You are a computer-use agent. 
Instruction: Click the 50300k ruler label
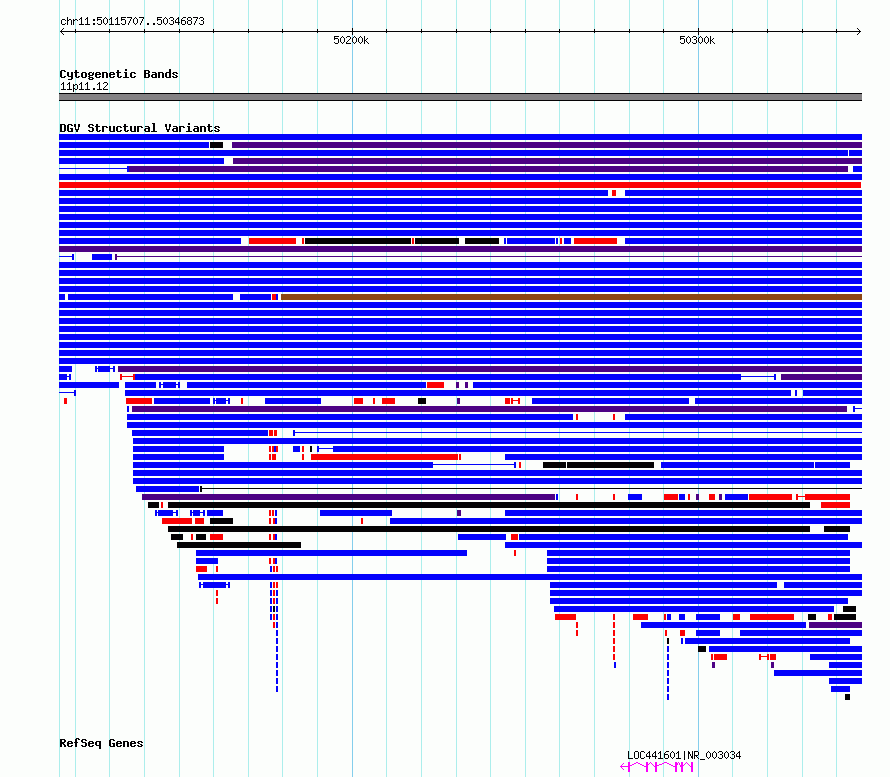[697, 40]
